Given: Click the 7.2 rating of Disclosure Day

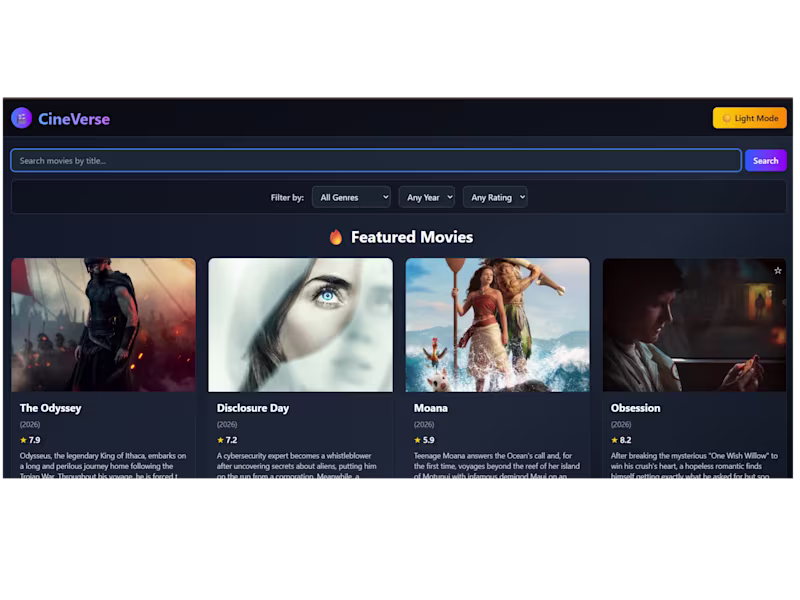Looking at the screenshot, I should (x=231, y=440).
